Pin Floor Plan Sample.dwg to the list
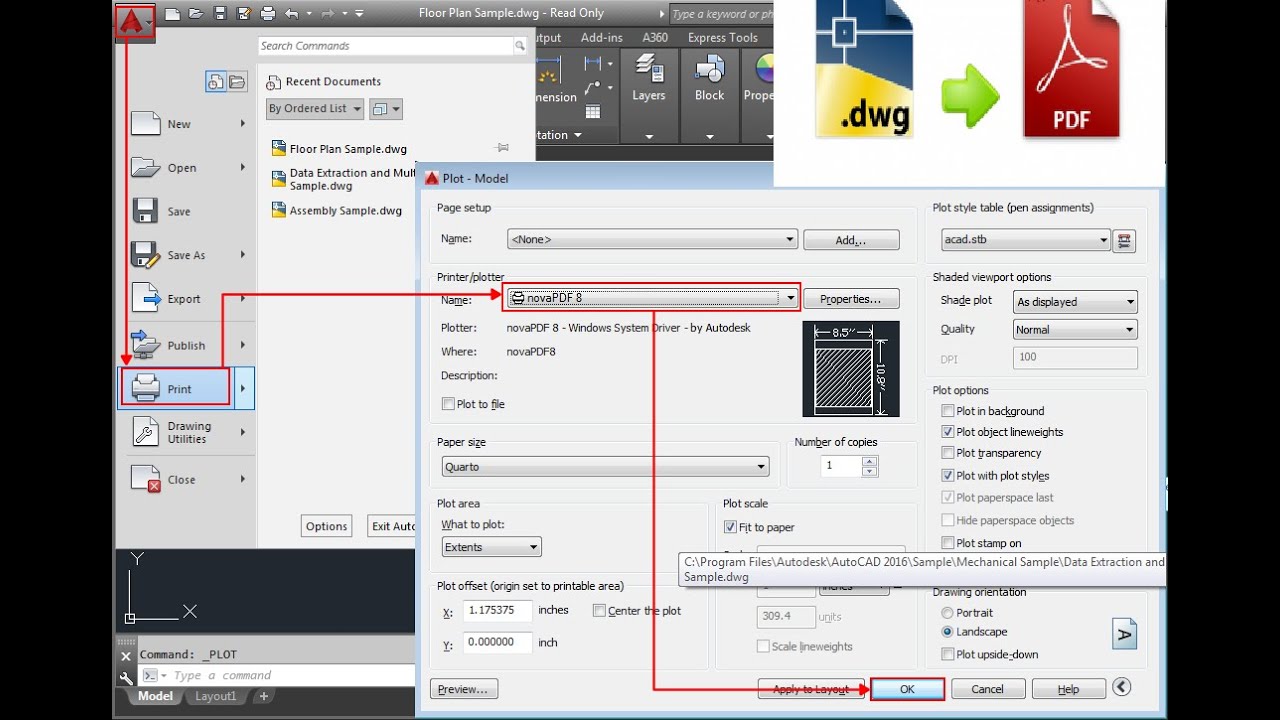1280x720 pixels. [502, 148]
